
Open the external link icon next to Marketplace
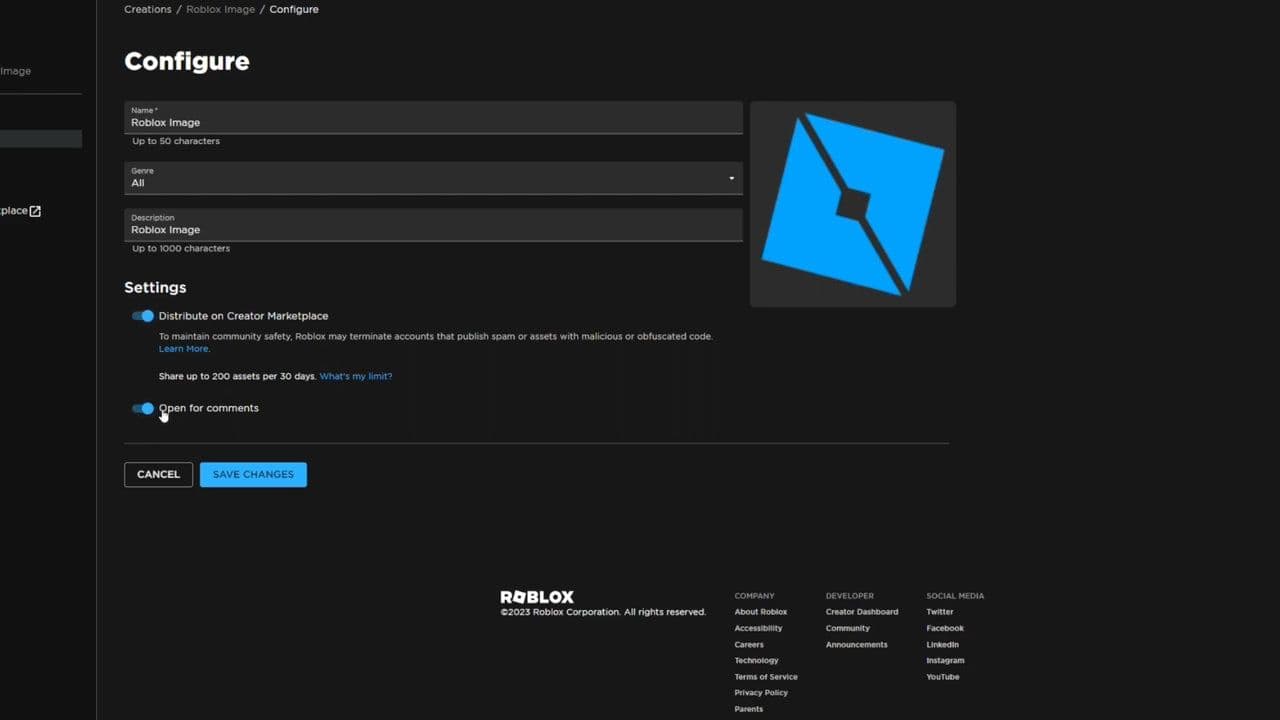coord(34,210)
